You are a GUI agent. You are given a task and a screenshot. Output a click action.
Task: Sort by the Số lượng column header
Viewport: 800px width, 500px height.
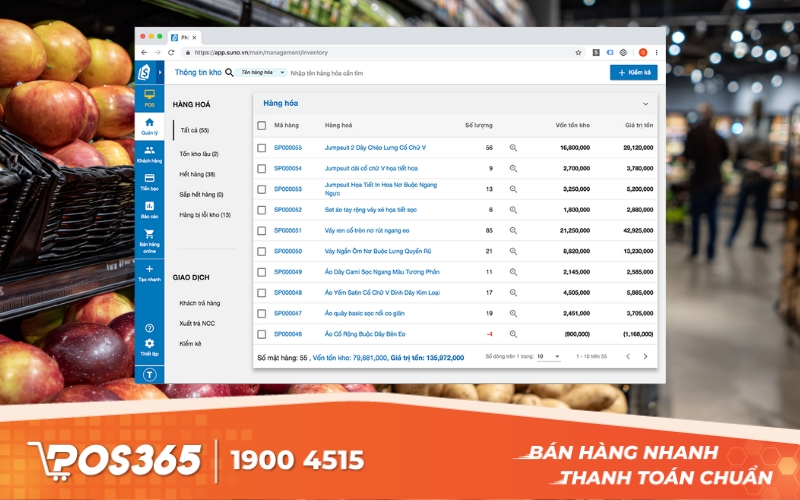479,125
